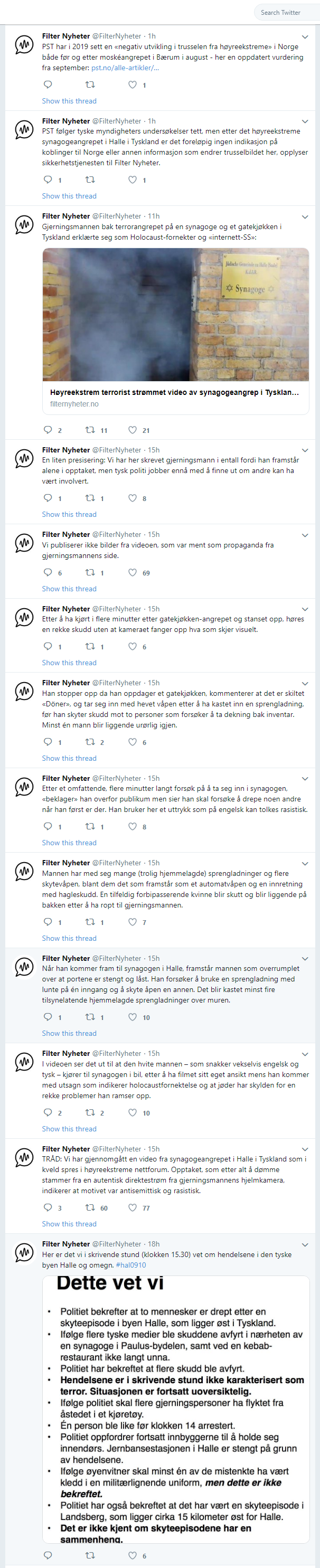Open chevron menu on the 'TRÅD' tweet
The image size is (320, 1568).
point(305,1149)
